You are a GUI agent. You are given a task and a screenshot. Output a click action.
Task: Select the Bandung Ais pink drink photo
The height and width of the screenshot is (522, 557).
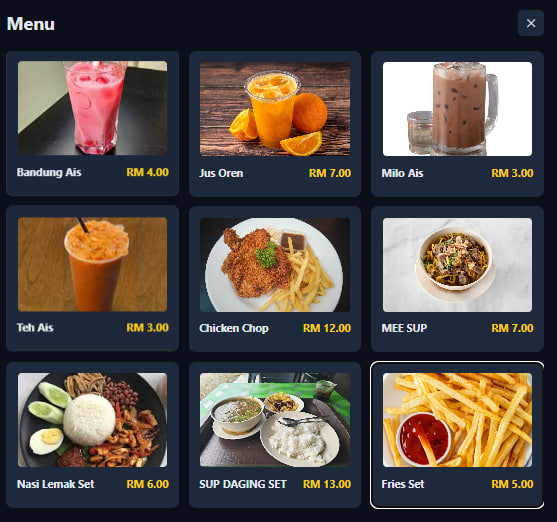click(x=92, y=108)
